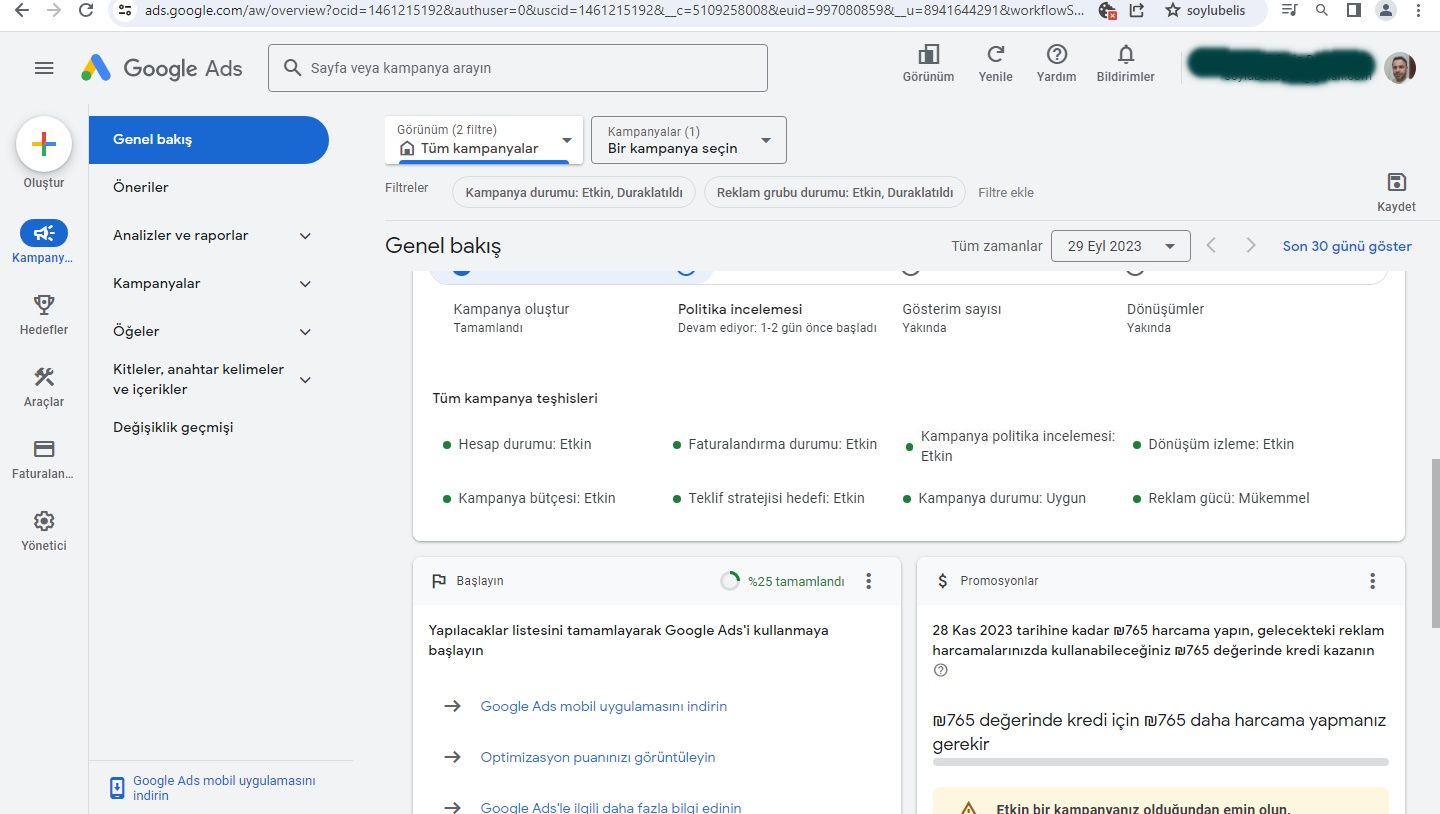Click the Sayfa veya kampanya arayın search field
The height and width of the screenshot is (814, 1440).
pos(518,68)
